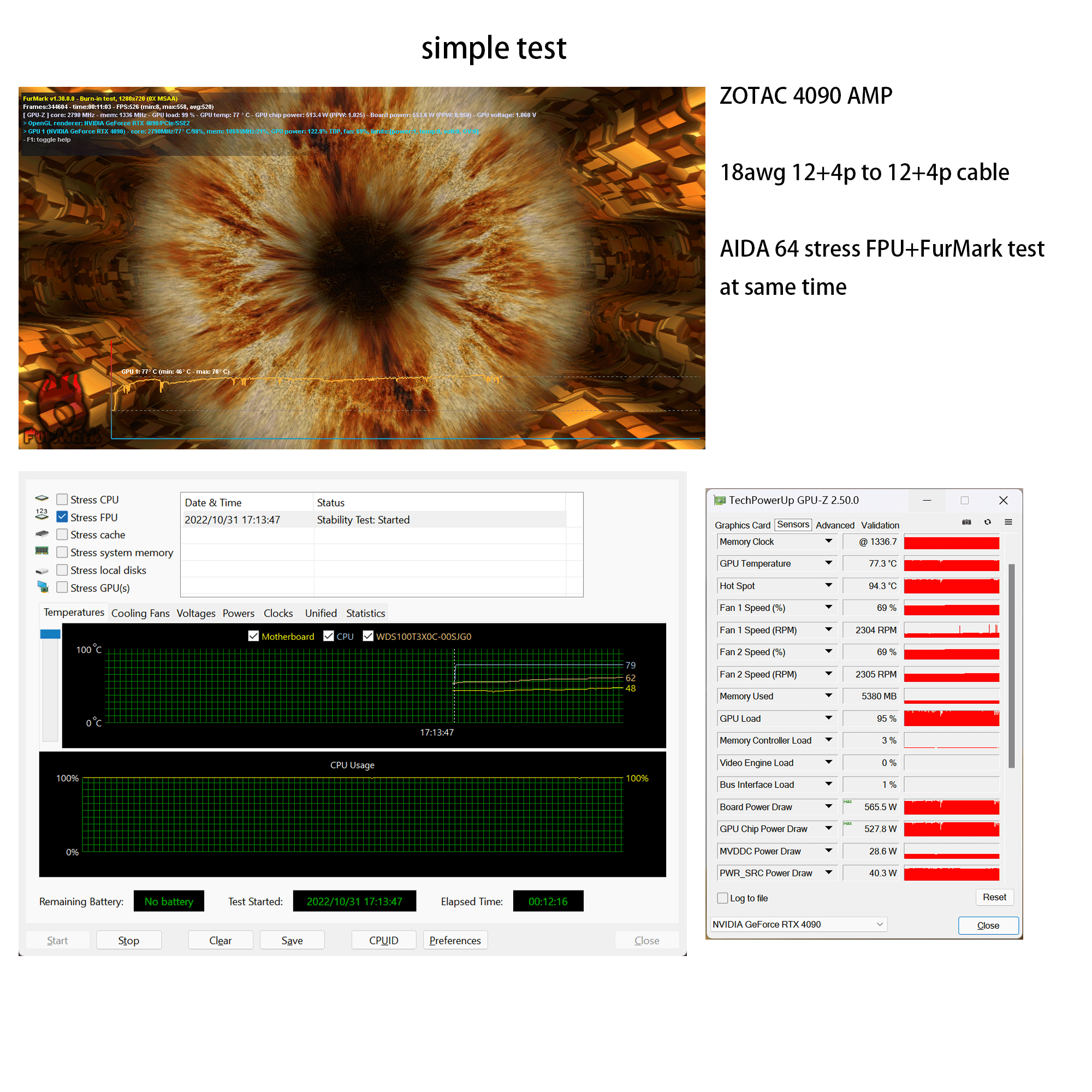The width and height of the screenshot is (1092, 1092).
Task: Click the Stress local disks drive icon
Action: (x=42, y=571)
